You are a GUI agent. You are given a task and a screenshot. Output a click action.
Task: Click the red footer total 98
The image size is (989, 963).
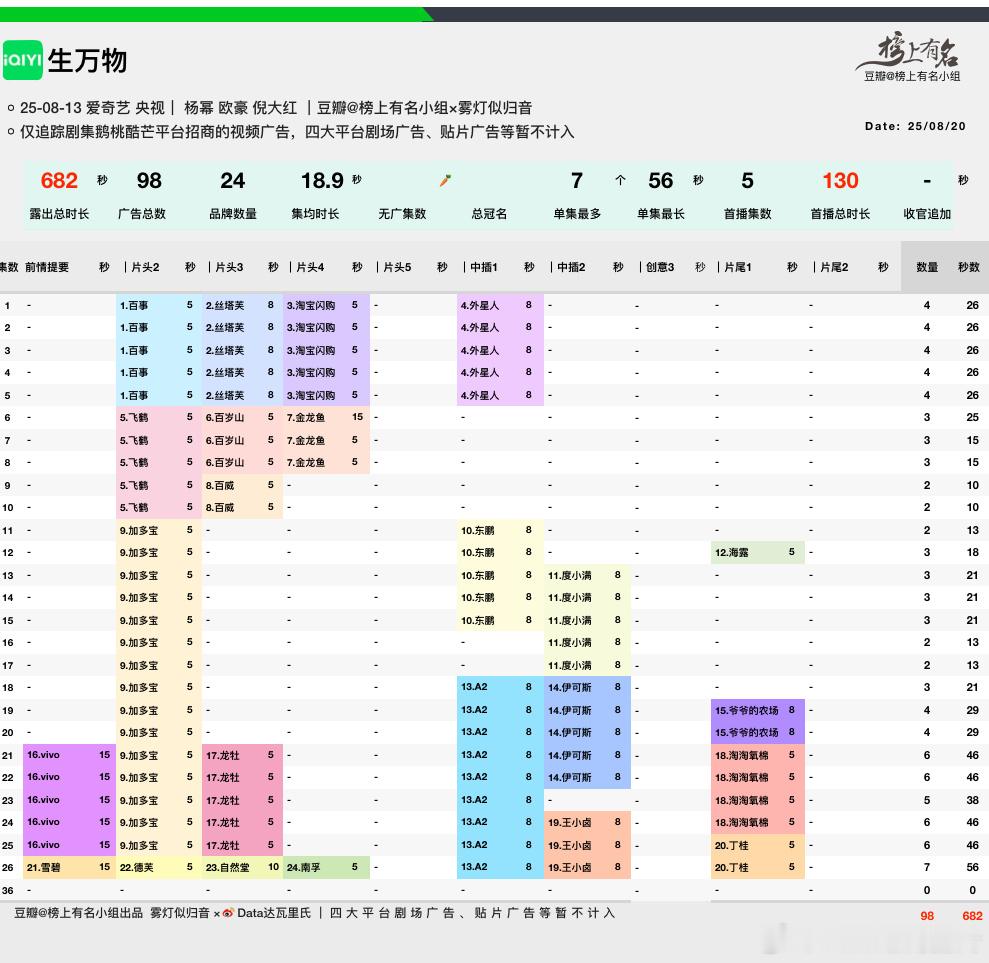click(927, 916)
